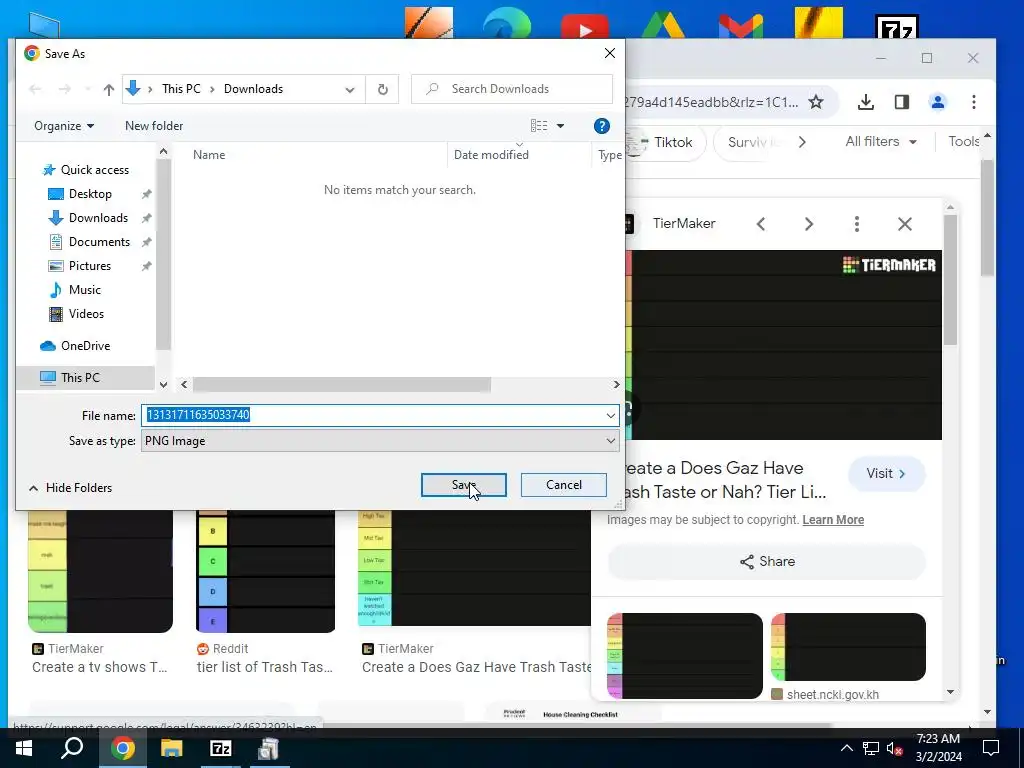Screen dimensions: 1024x768
Task: Open the Tools option in Google Images
Action: (963, 142)
